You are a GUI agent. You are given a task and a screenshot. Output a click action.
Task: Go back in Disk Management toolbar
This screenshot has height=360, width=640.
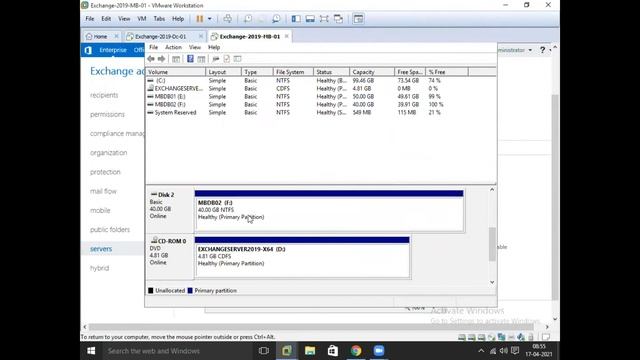pyautogui.click(x=151, y=59)
